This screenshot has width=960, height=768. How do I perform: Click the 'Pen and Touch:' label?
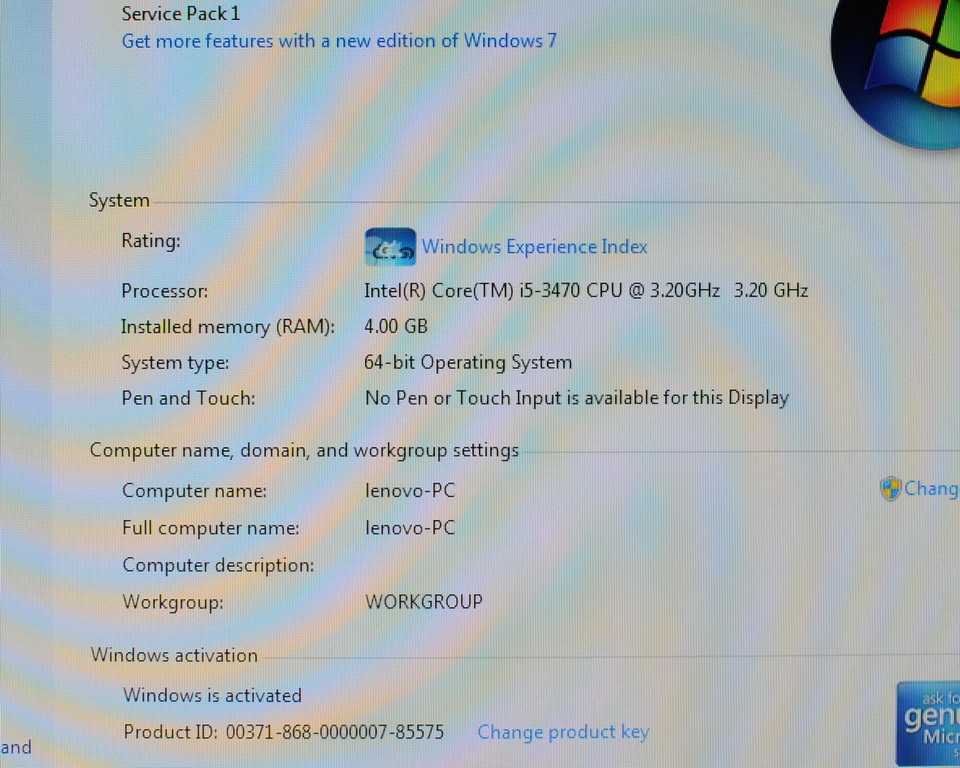point(189,398)
